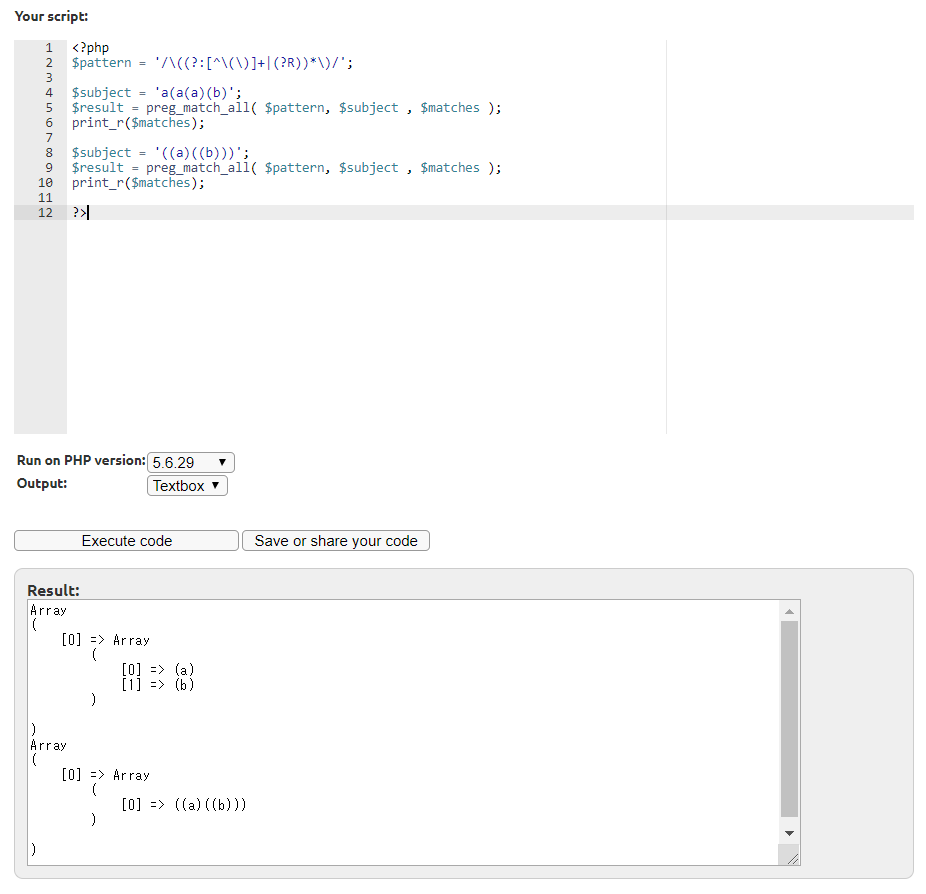
Task: Click the Result textarea resize handle
Action: point(794,859)
